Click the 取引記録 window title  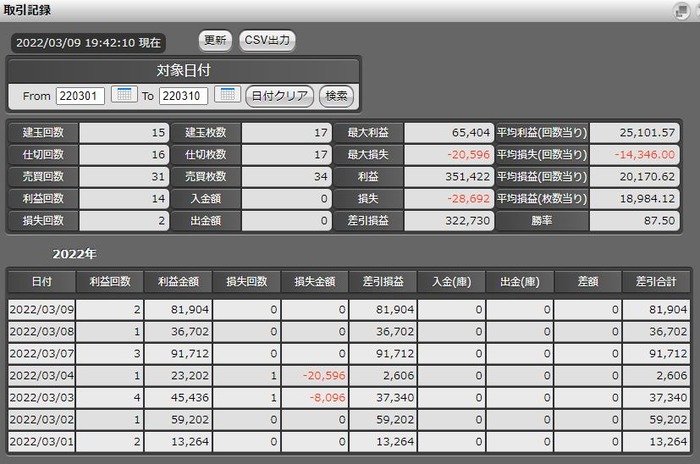(27, 10)
